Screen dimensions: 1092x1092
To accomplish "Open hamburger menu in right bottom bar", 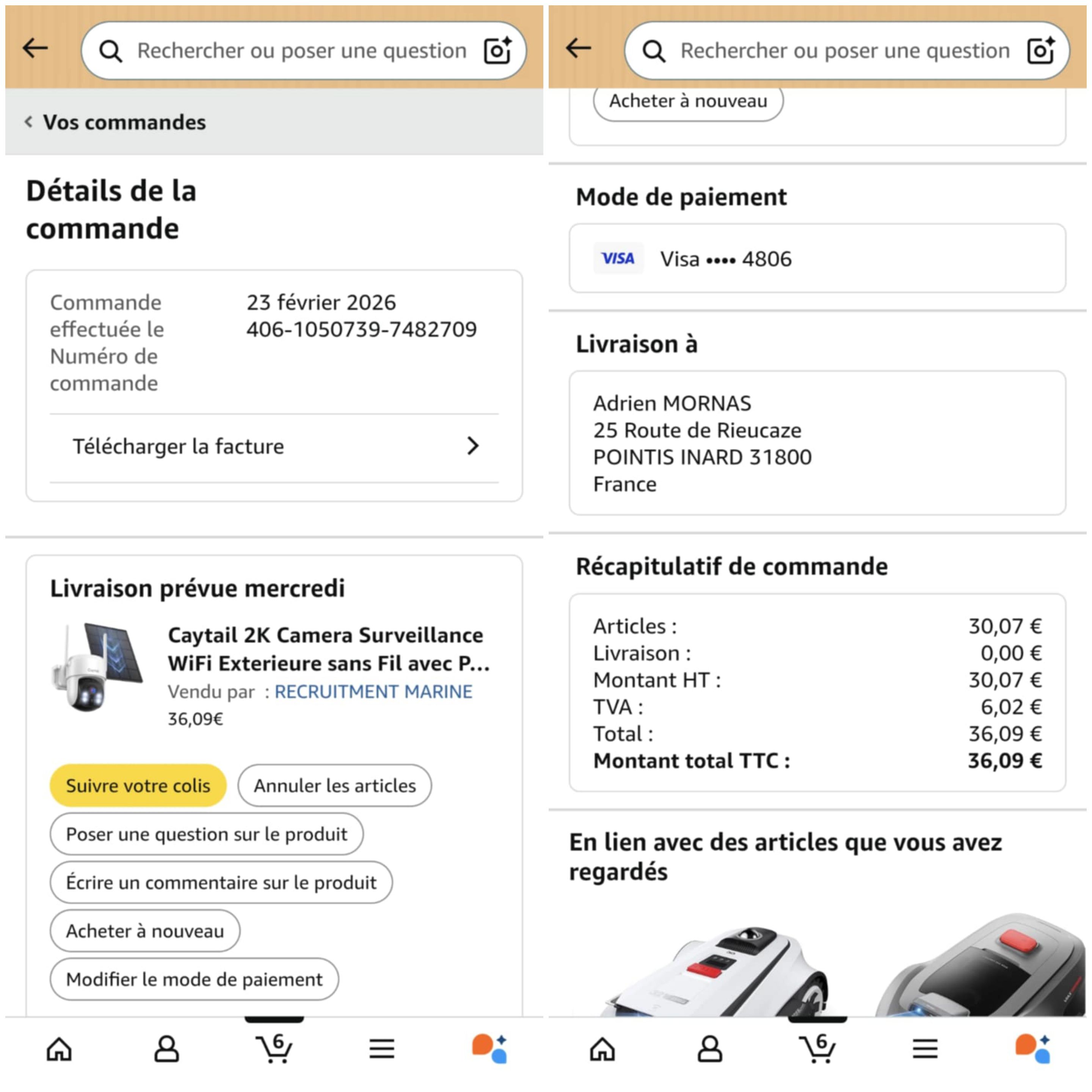I will (x=925, y=1049).
